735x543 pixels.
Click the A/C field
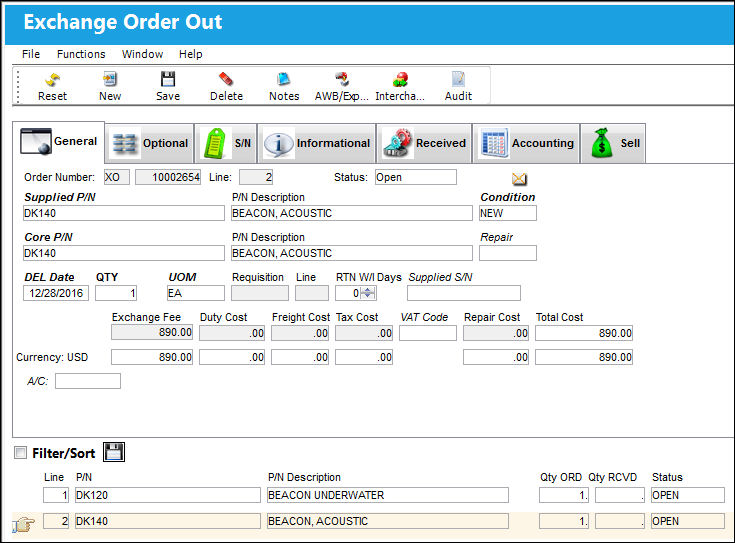tap(88, 381)
